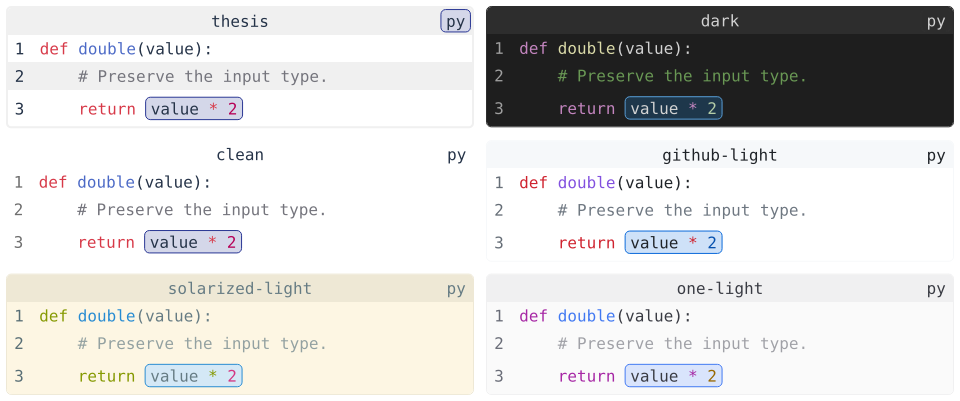Click line number 1 in thesis block
This screenshot has width=960, height=401.
click(x=19, y=49)
